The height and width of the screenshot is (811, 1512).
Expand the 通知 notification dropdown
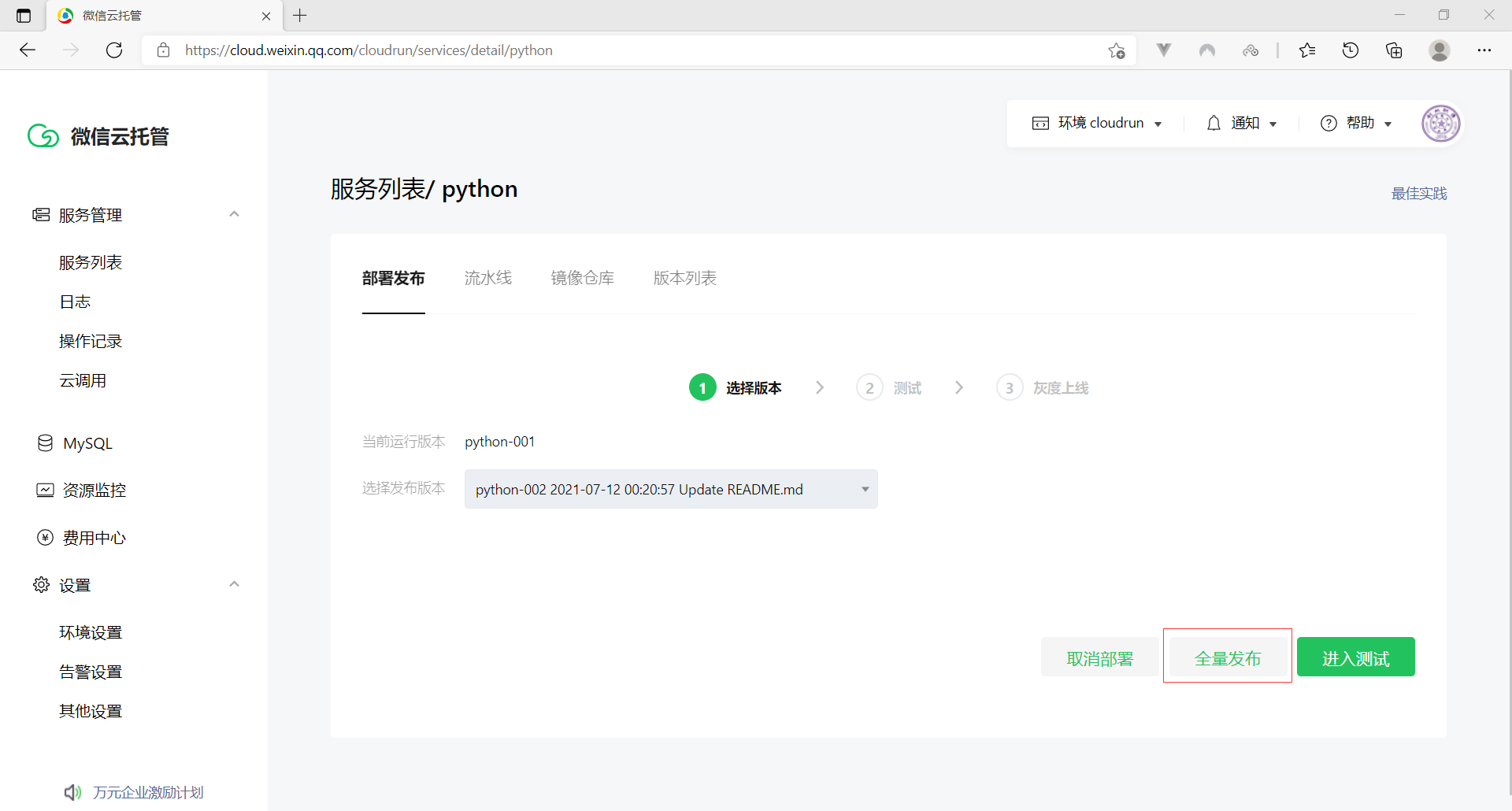pos(1242,123)
